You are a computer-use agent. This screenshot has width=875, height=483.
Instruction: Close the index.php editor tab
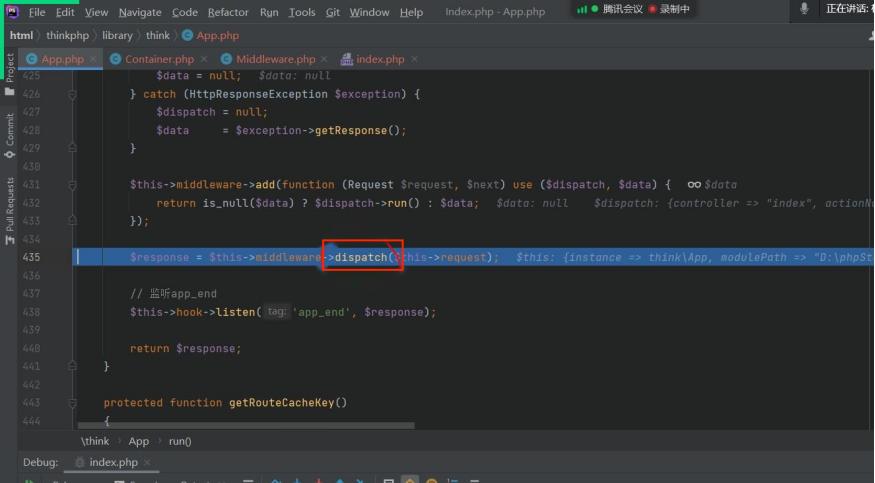point(414,59)
